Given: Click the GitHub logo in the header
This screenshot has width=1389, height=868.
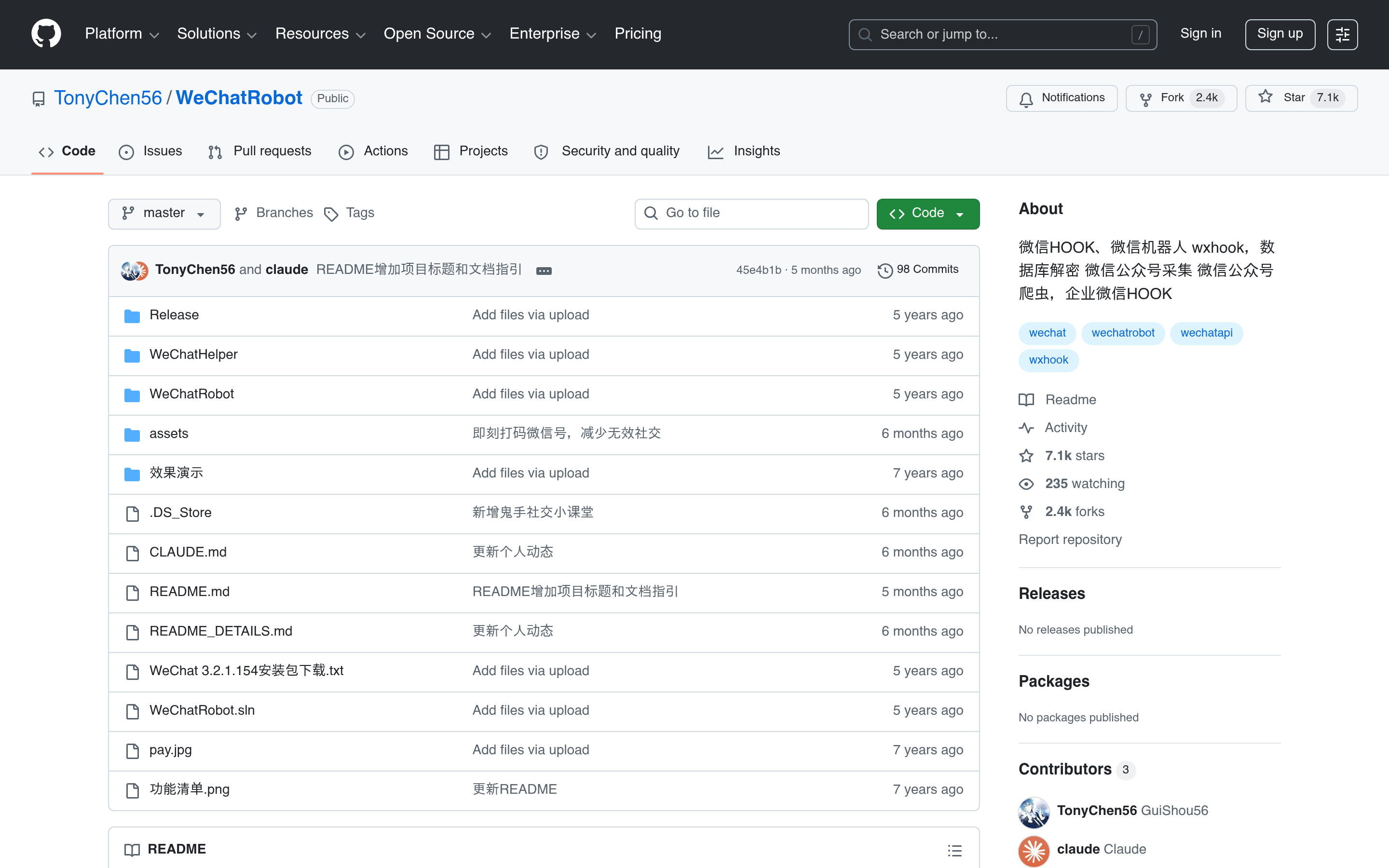Looking at the screenshot, I should [46, 34].
